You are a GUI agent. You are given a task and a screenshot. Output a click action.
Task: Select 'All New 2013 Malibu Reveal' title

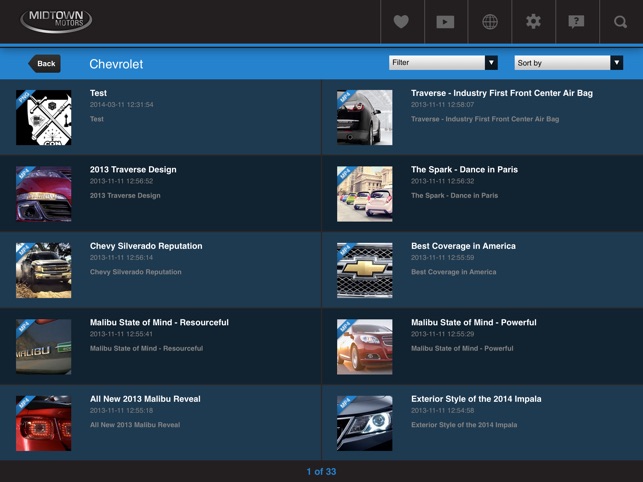[145, 399]
